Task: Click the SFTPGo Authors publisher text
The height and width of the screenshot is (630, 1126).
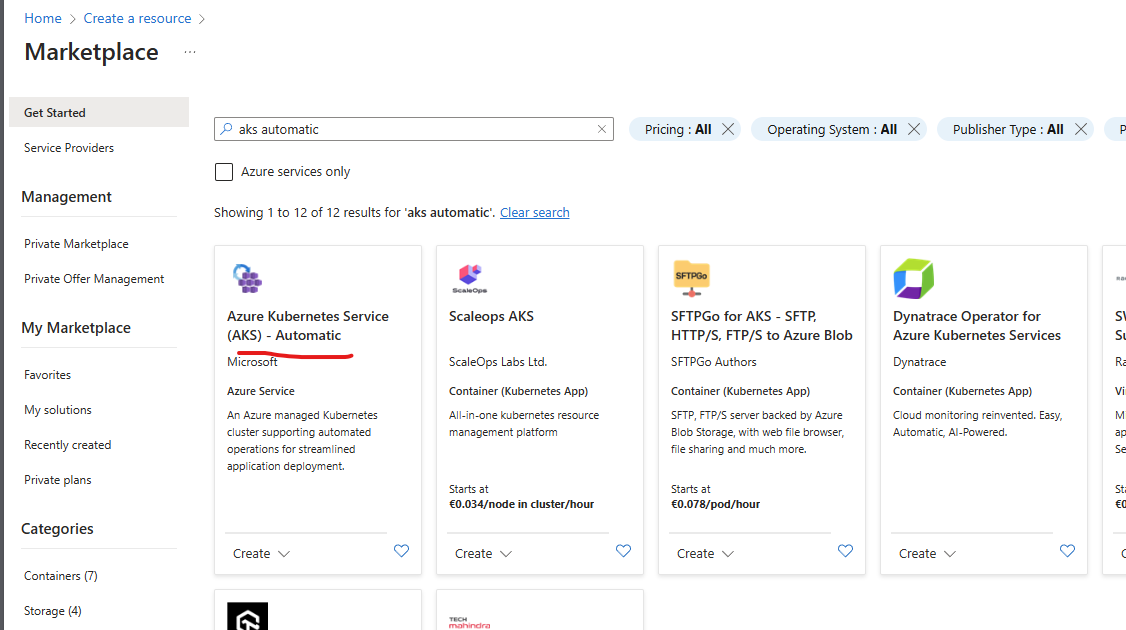Action: [x=713, y=362]
